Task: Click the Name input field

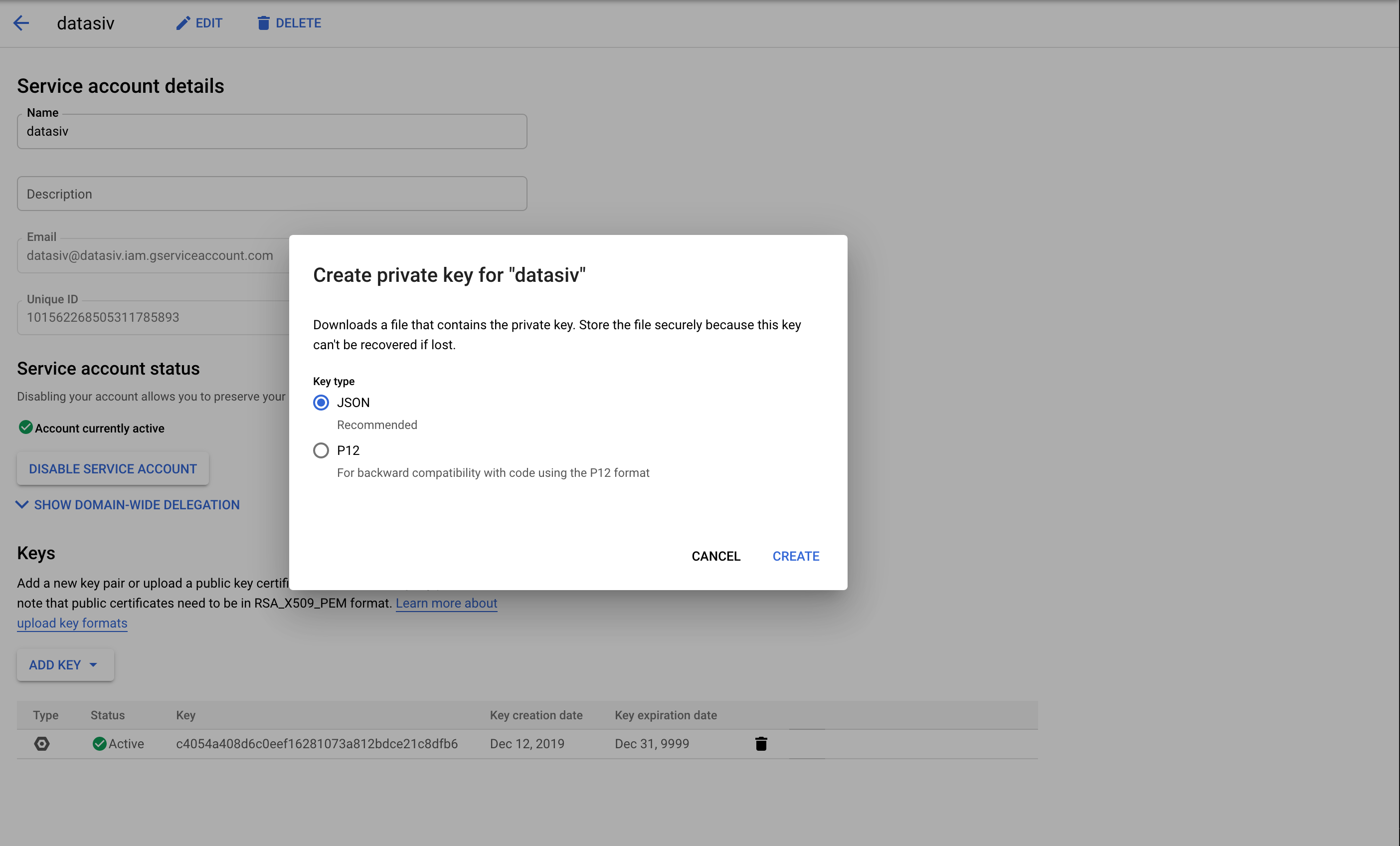Action: pyautogui.click(x=272, y=131)
